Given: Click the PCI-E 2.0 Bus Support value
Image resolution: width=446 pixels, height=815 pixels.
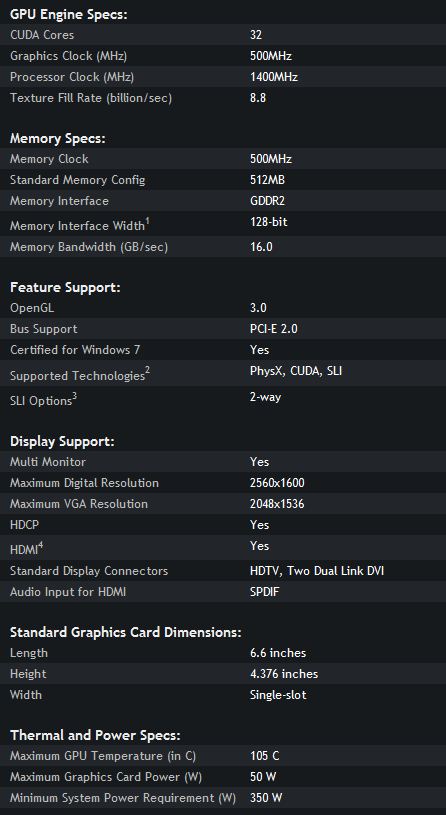Looking at the screenshot, I should tap(273, 329).
